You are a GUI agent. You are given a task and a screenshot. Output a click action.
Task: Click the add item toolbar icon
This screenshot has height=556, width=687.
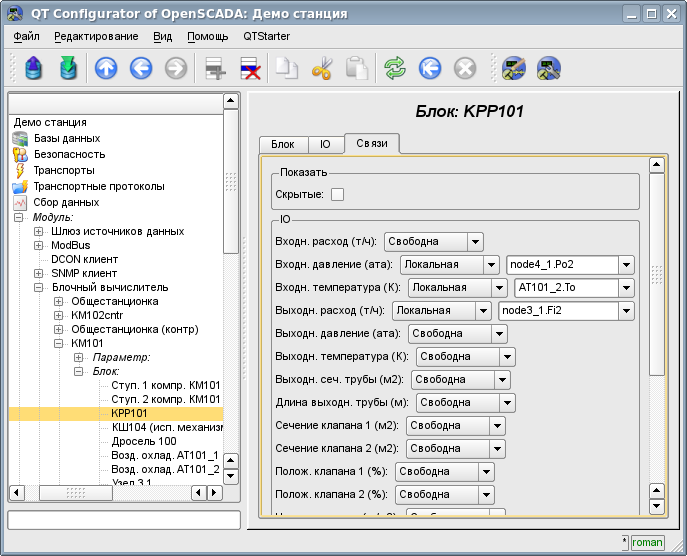pos(215,68)
